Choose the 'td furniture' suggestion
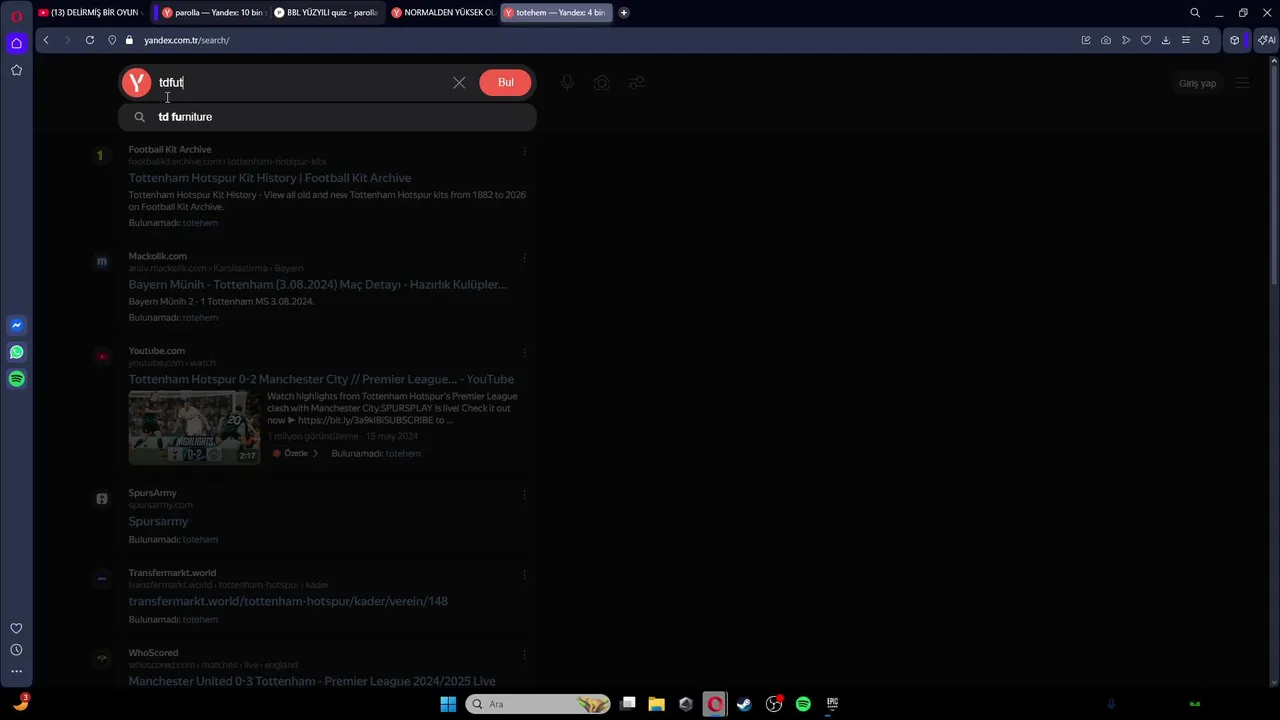 point(327,117)
